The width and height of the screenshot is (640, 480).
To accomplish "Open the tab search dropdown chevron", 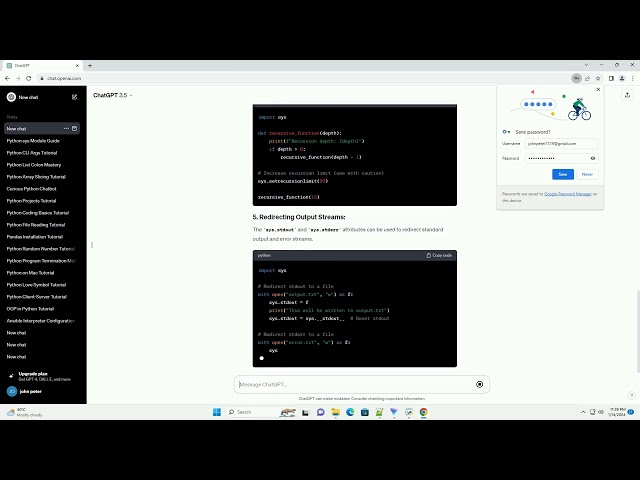I will click(x=587, y=65).
